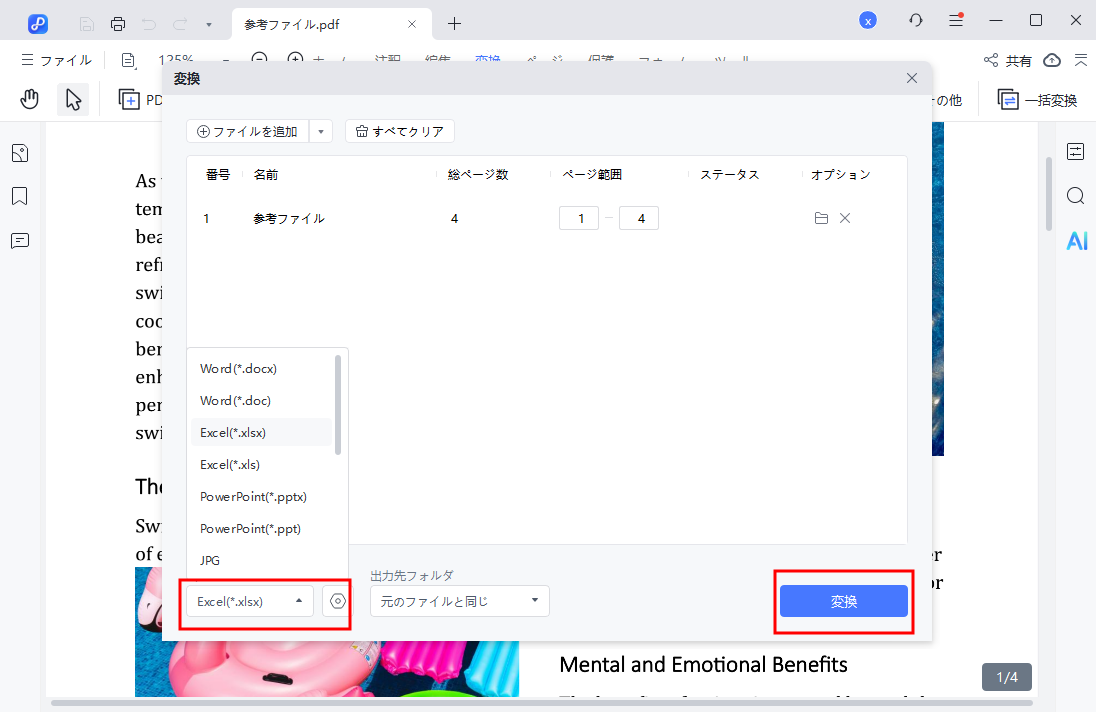
Task: Select the cursor selection tool
Action: [x=72, y=98]
